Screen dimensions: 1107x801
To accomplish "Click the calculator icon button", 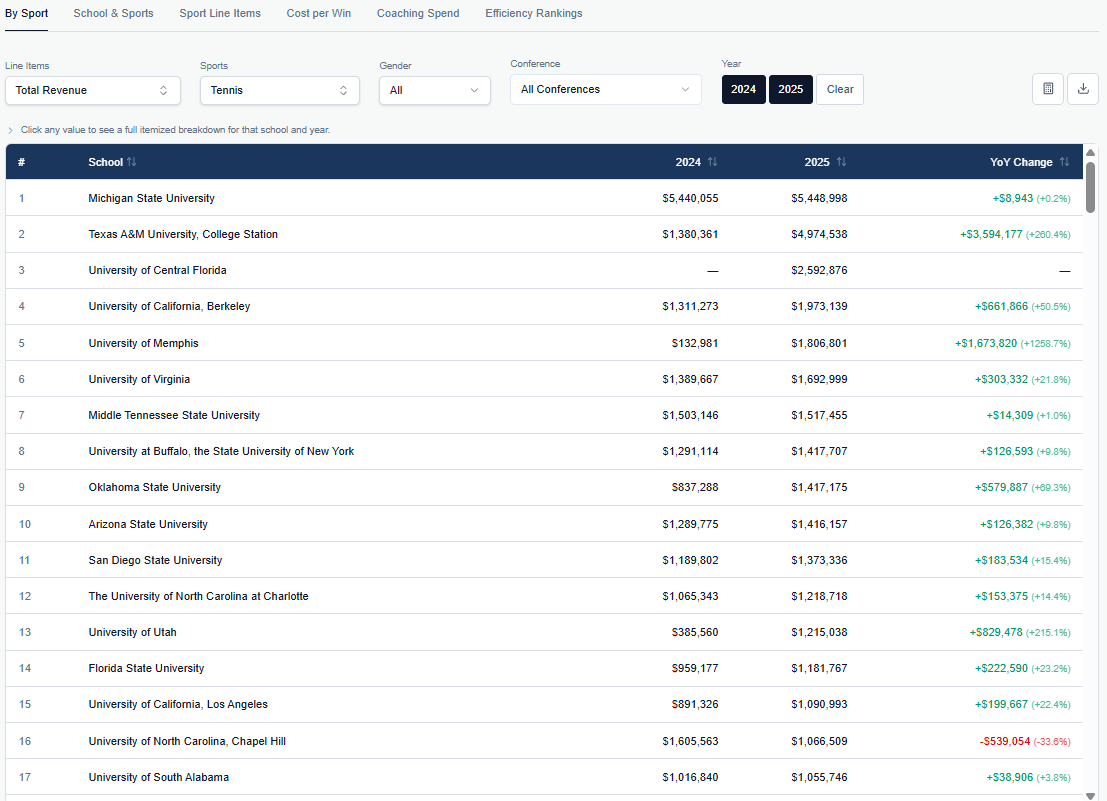I will coord(1048,89).
